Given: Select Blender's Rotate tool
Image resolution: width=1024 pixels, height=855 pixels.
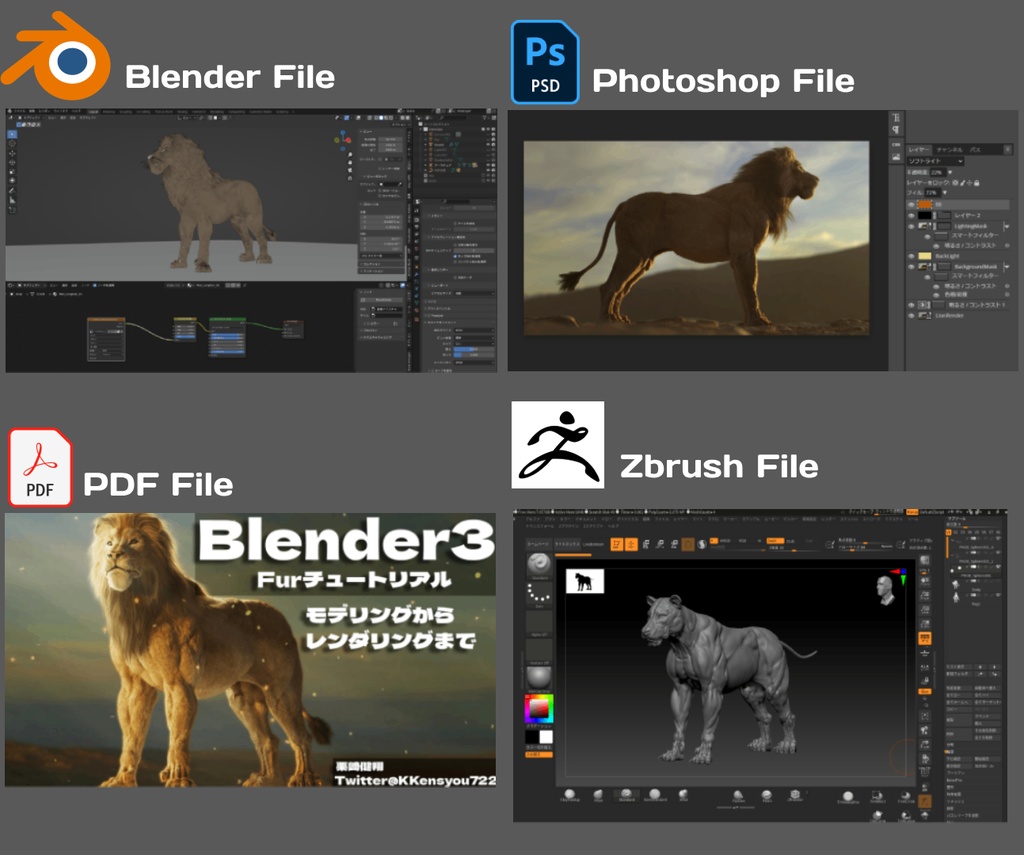Looking at the screenshot, I should [x=12, y=163].
